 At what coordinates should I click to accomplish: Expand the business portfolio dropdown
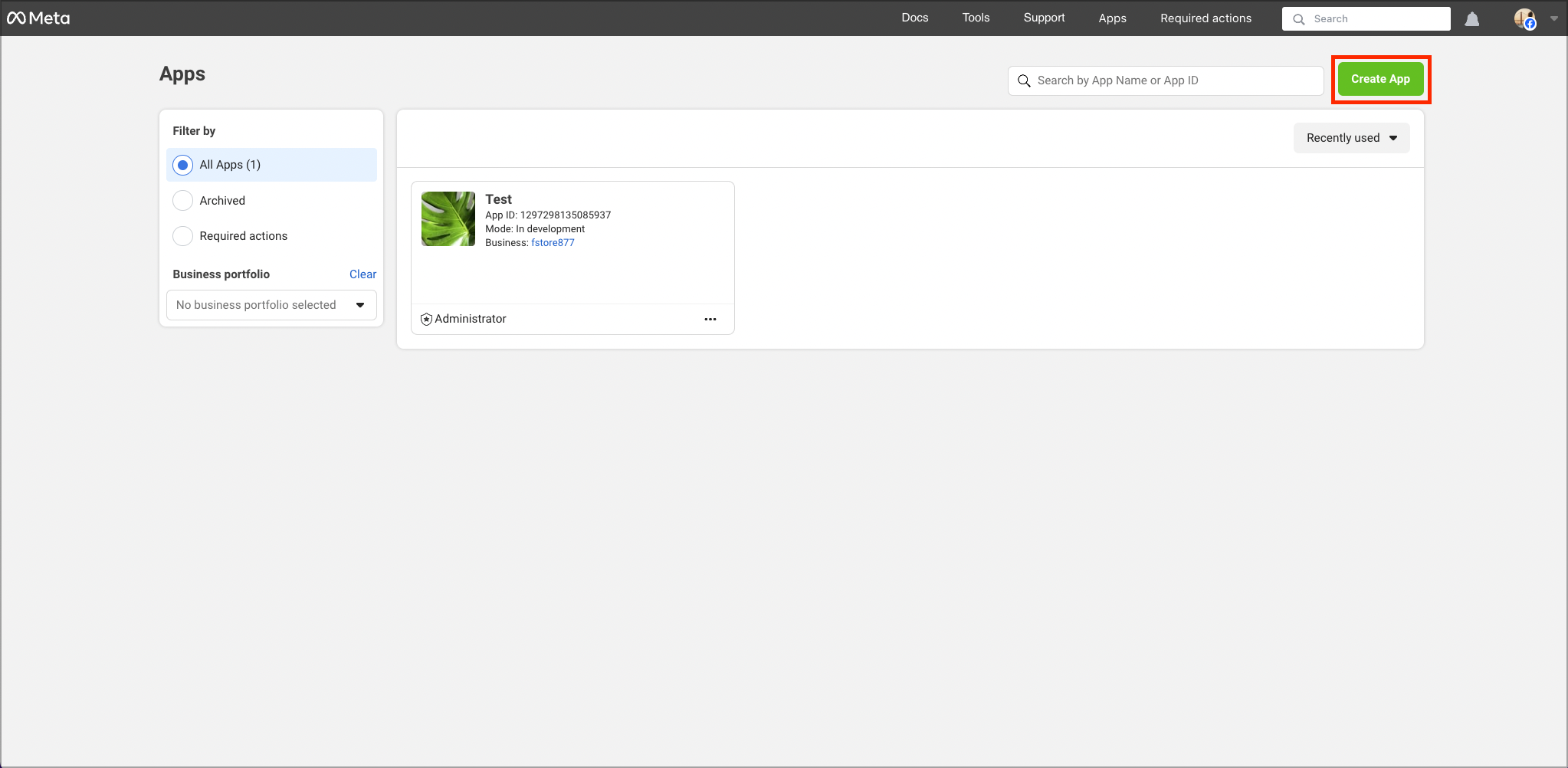(x=271, y=305)
